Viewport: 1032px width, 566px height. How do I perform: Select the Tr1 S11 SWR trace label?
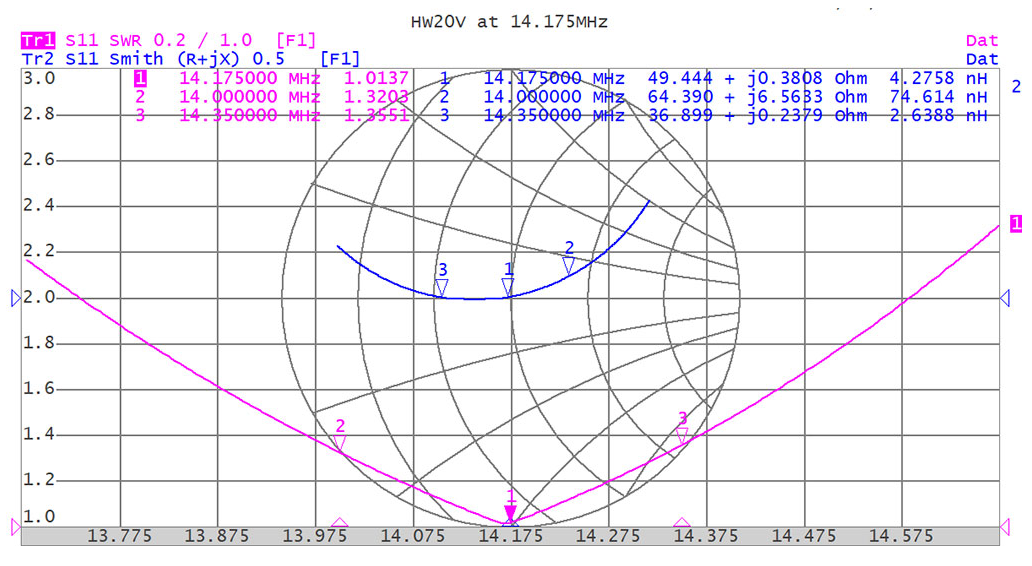tap(168, 40)
